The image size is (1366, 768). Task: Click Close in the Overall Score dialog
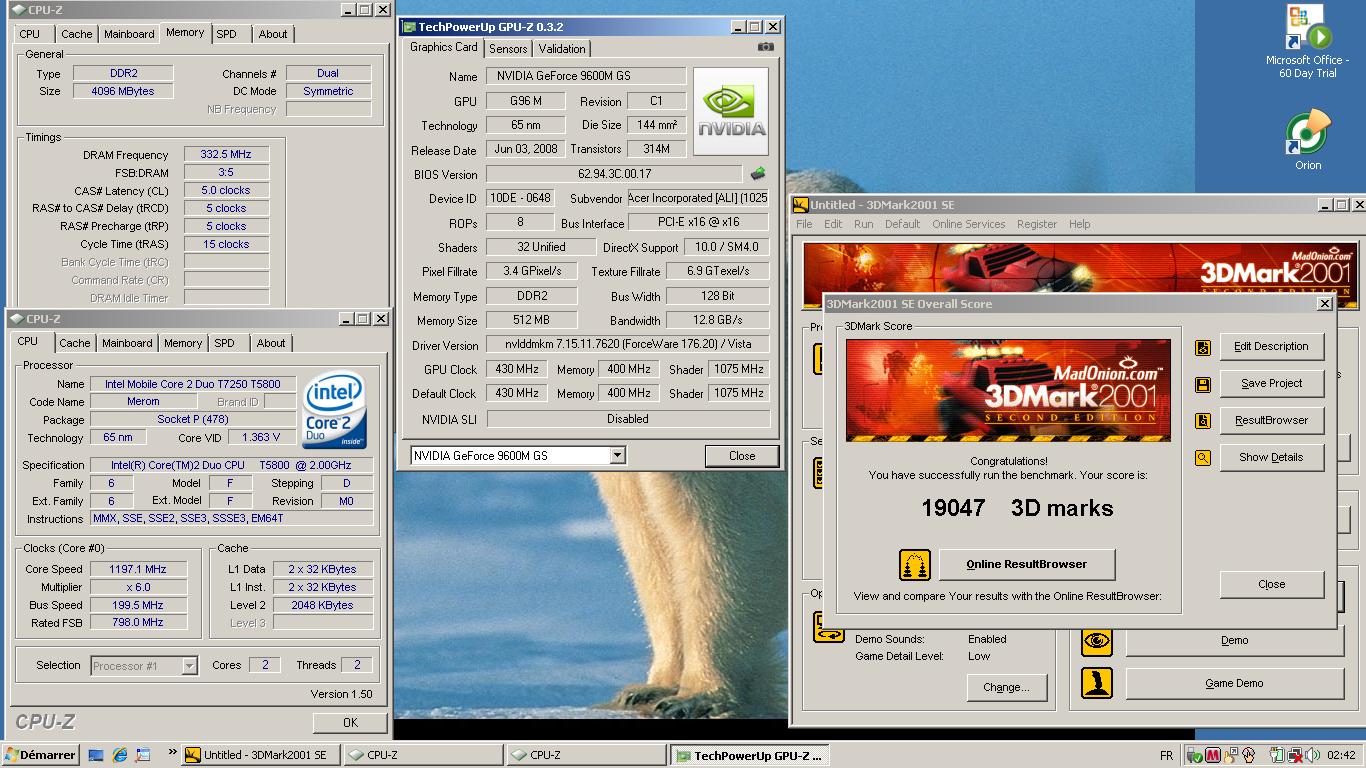(1272, 585)
